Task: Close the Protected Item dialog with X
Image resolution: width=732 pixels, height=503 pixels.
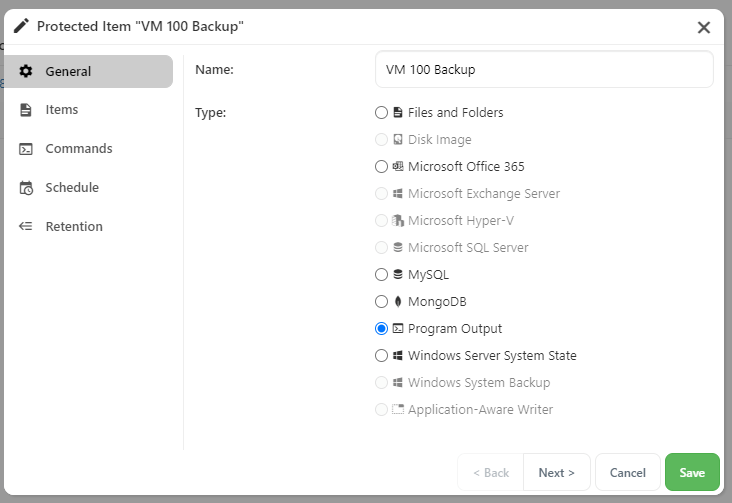Action: click(x=704, y=27)
